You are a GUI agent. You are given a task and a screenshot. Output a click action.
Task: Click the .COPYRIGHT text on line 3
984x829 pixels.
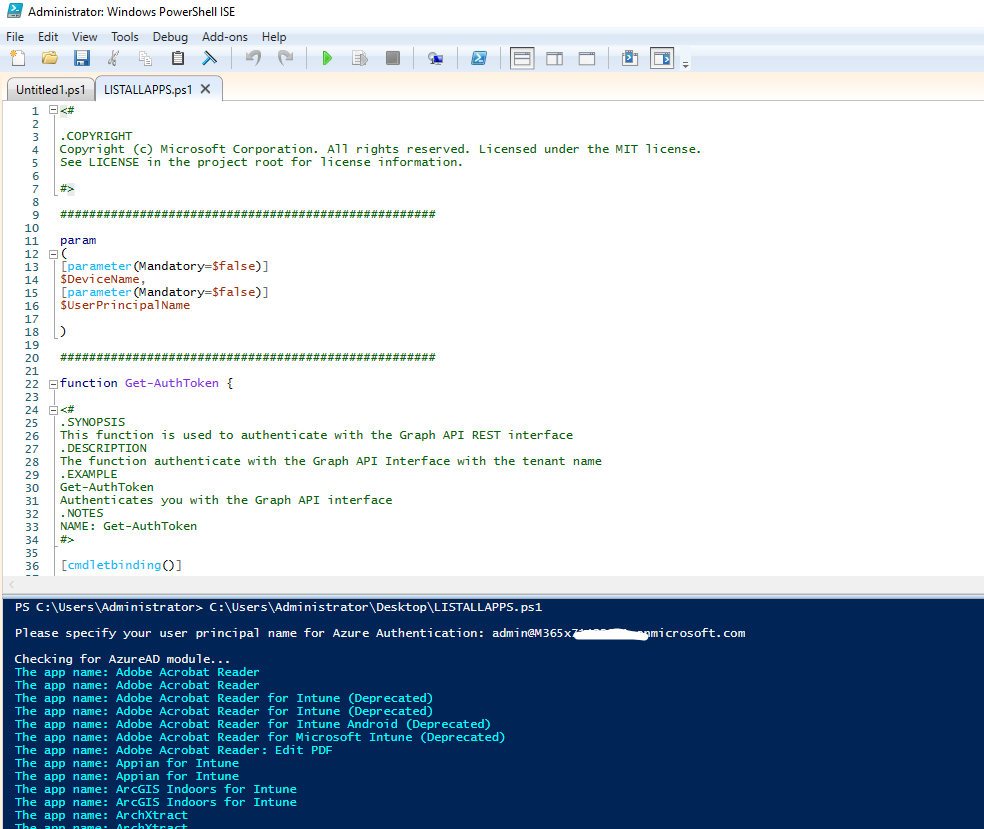point(96,136)
